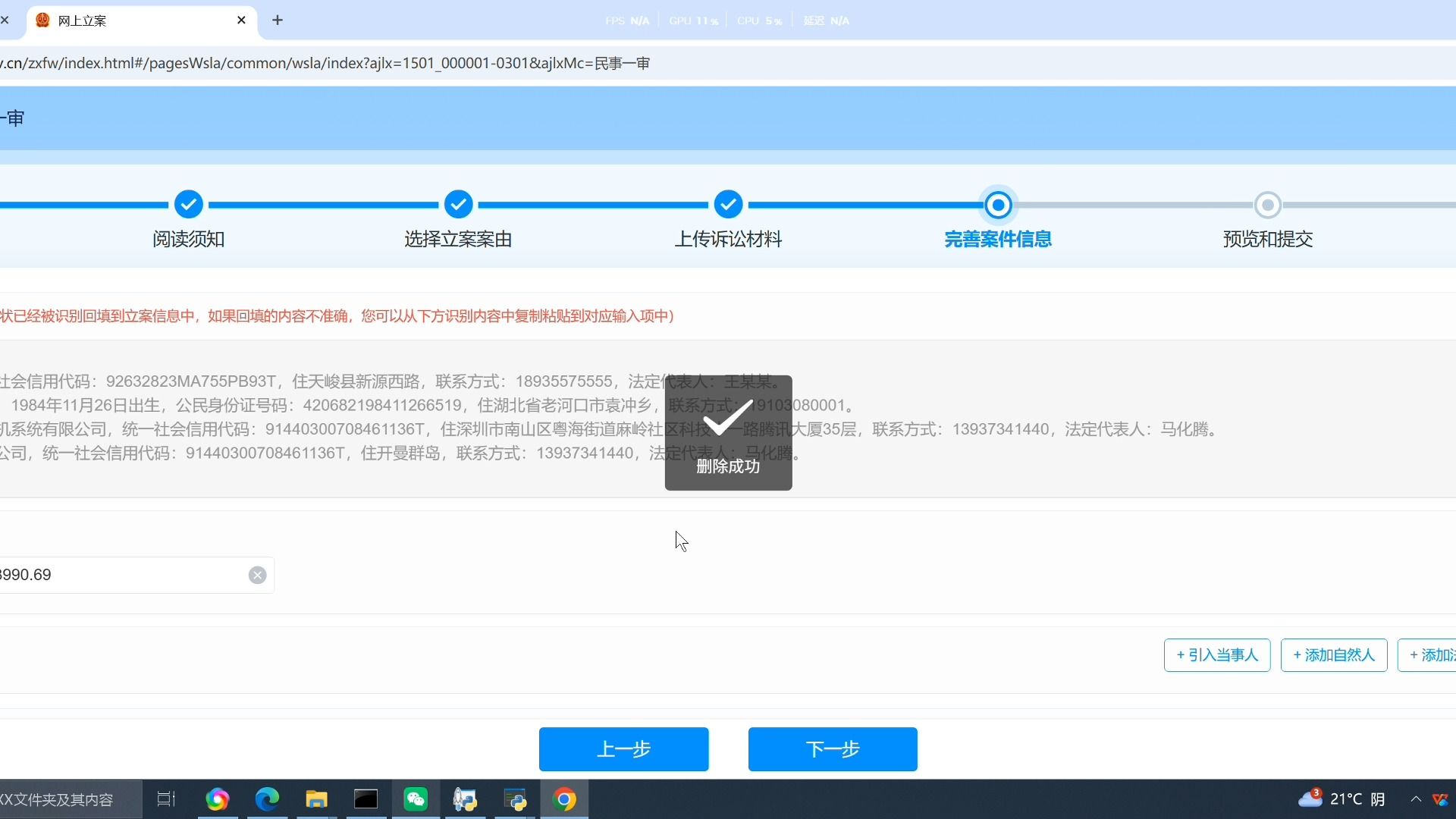Launch Firefox from the taskbar

click(x=218, y=799)
